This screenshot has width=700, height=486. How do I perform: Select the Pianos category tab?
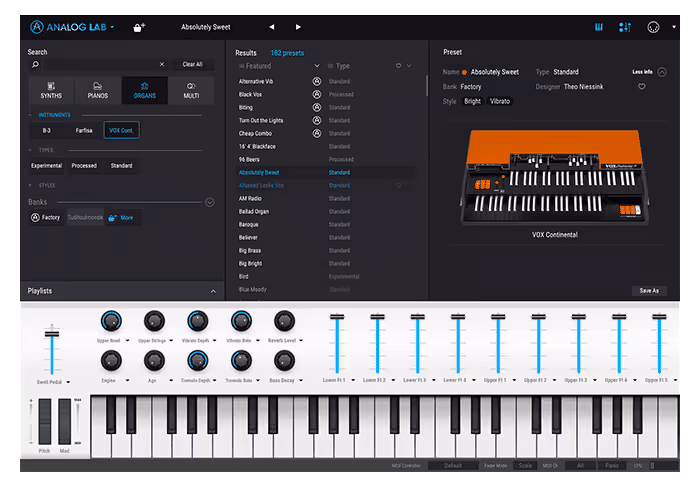coord(98,90)
